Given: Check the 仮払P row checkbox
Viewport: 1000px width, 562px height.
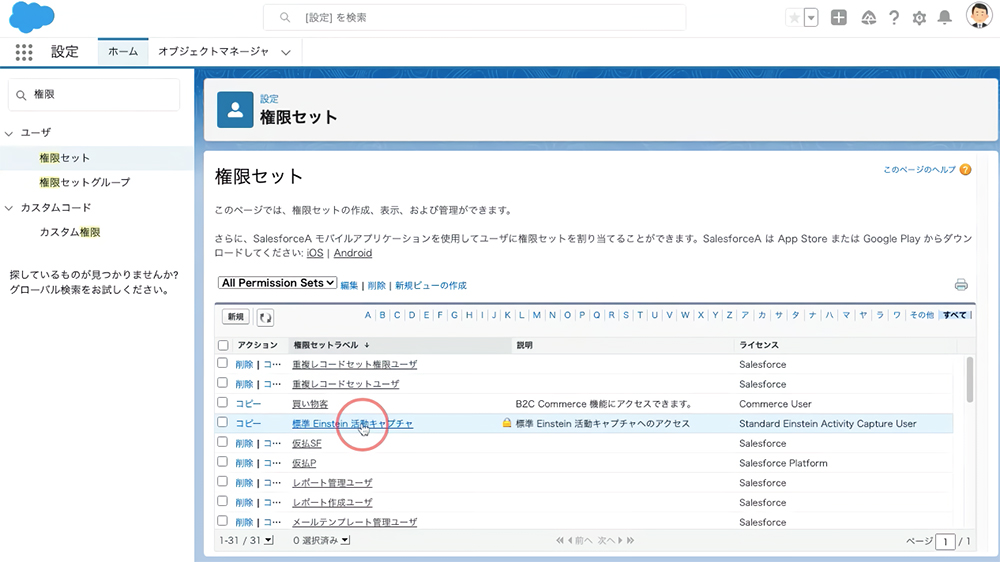Looking at the screenshot, I should [223, 462].
